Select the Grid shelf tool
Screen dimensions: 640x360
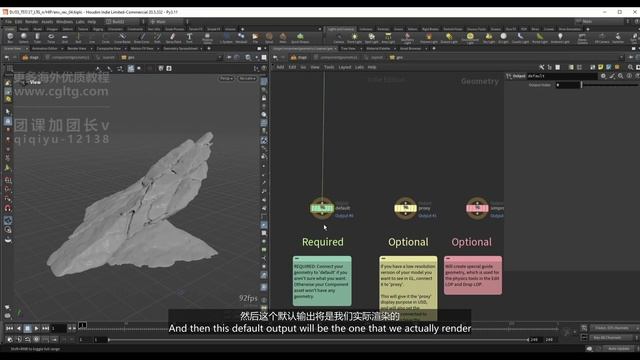tap(64, 38)
